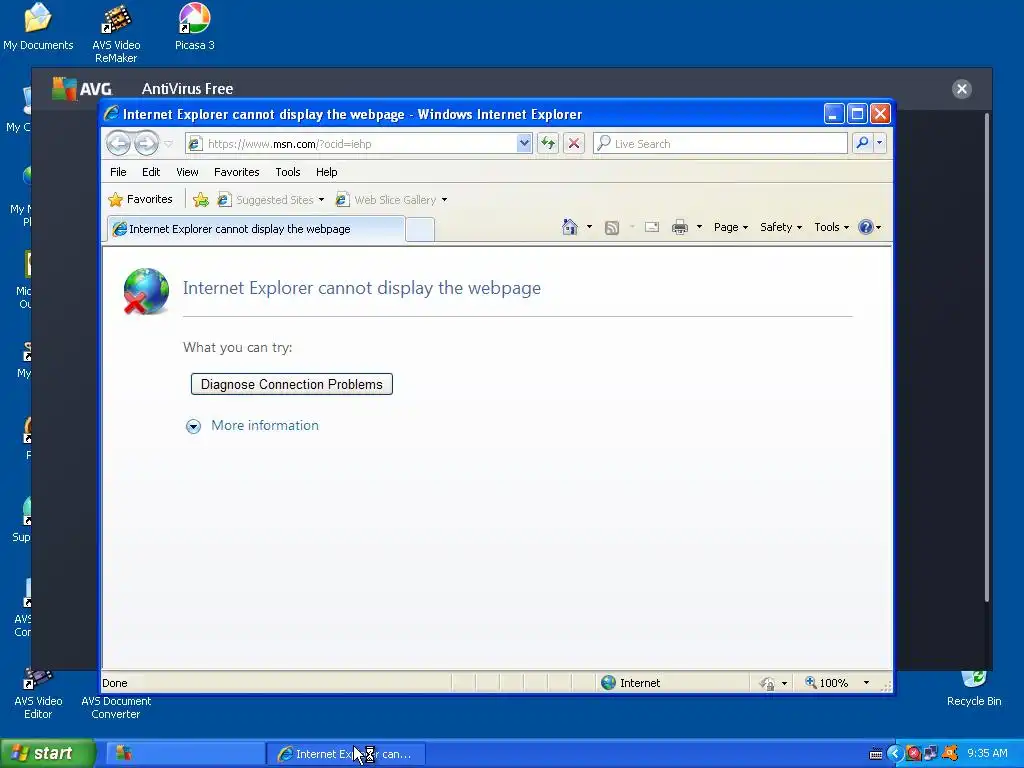The height and width of the screenshot is (768, 1024).
Task: Switch to AVG taskbar button
Action: (x=185, y=754)
